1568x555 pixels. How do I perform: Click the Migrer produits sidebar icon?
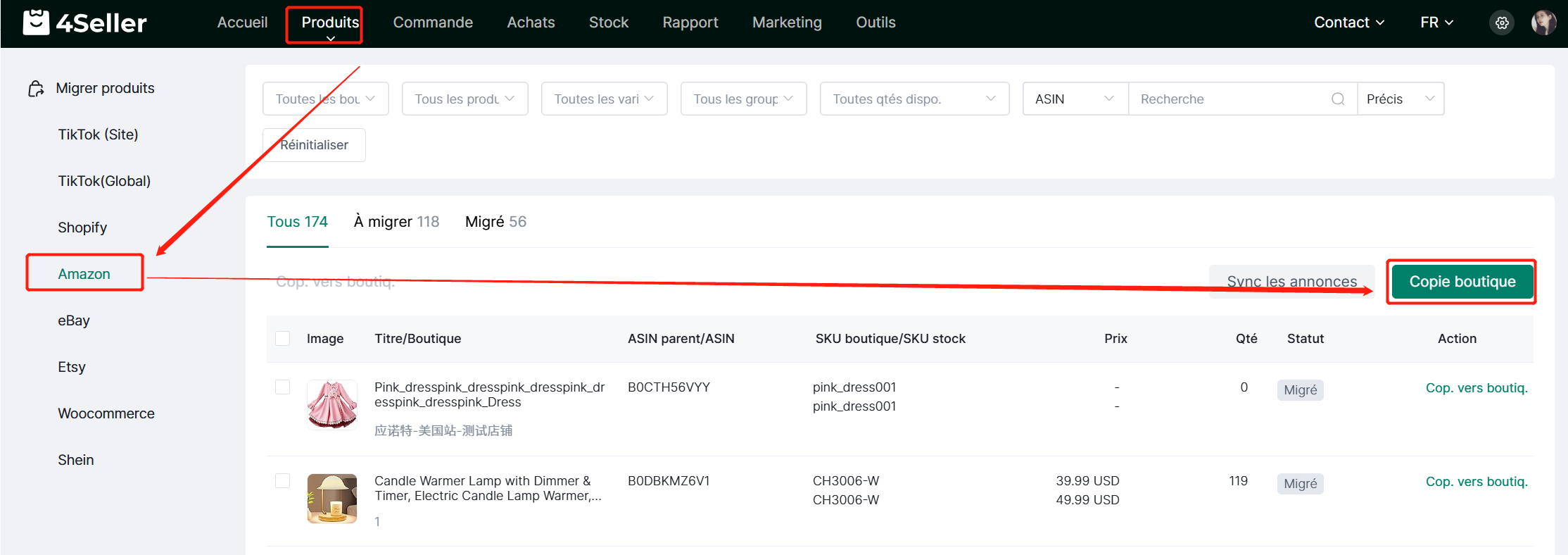36,89
